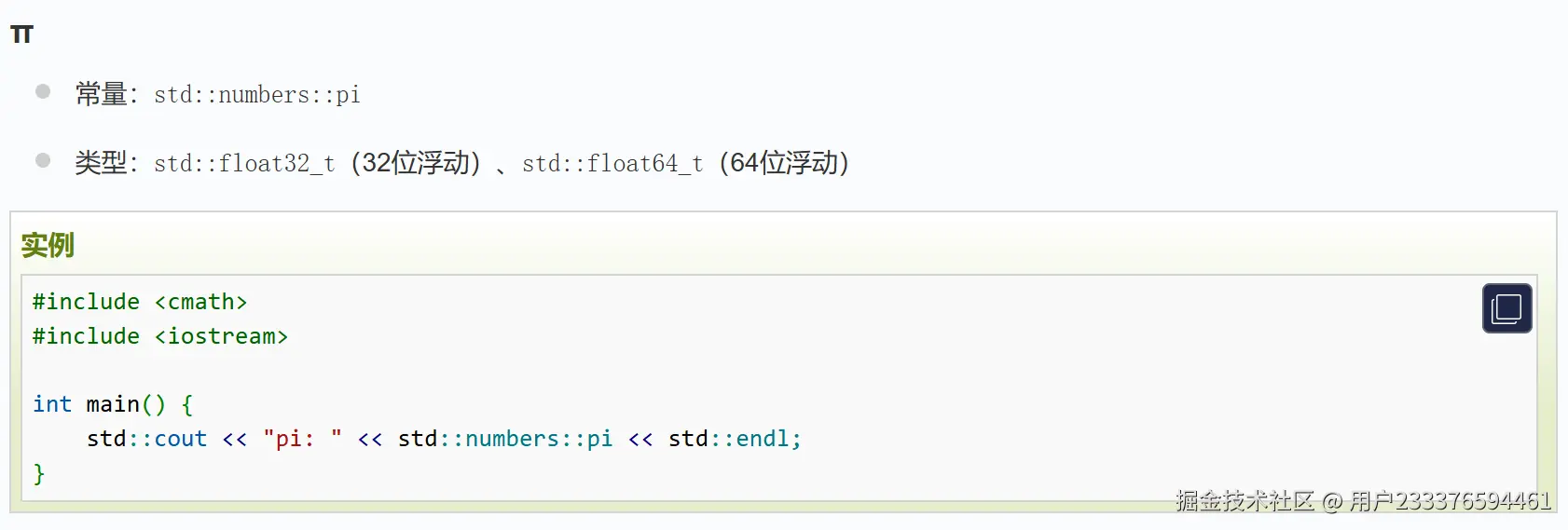
Task: Click the #include <iostream> line
Action: 160,336
